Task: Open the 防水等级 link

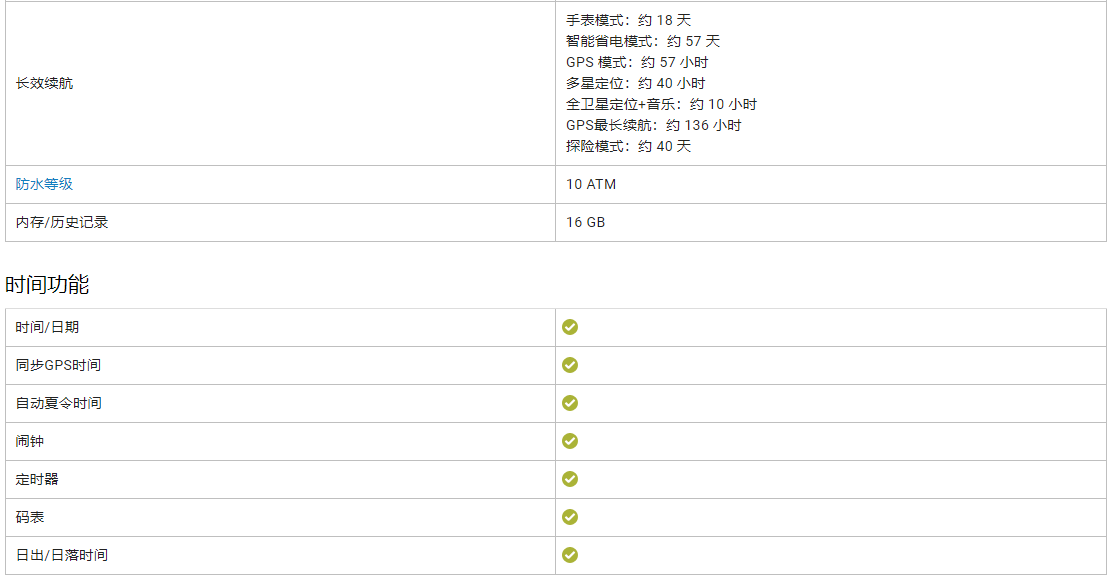Action: coord(44,184)
